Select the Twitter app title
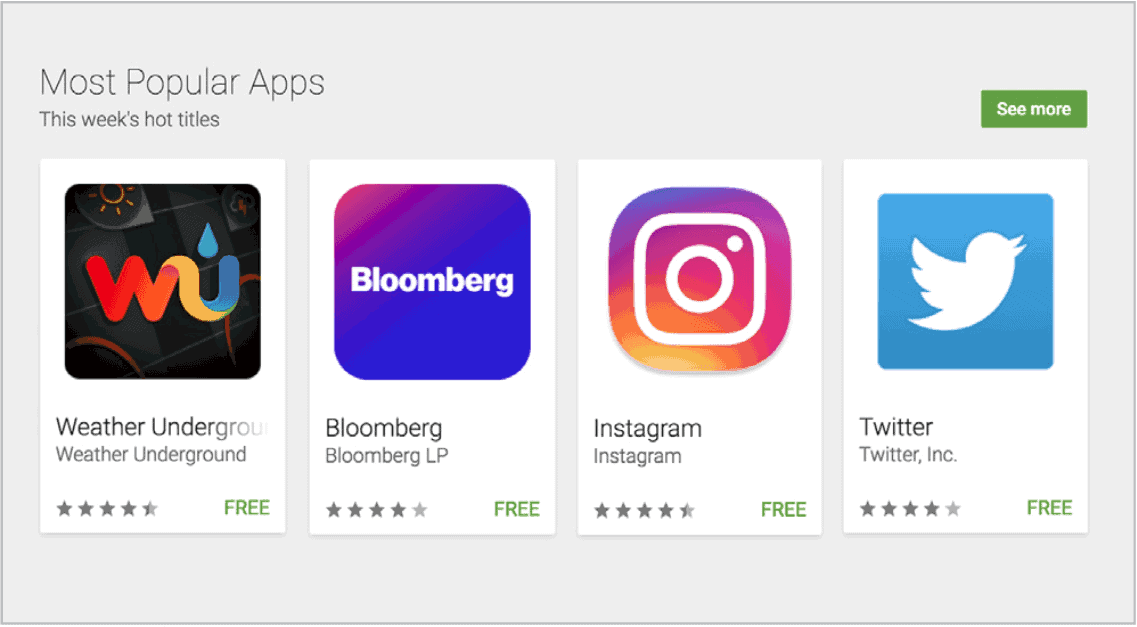 (896, 427)
